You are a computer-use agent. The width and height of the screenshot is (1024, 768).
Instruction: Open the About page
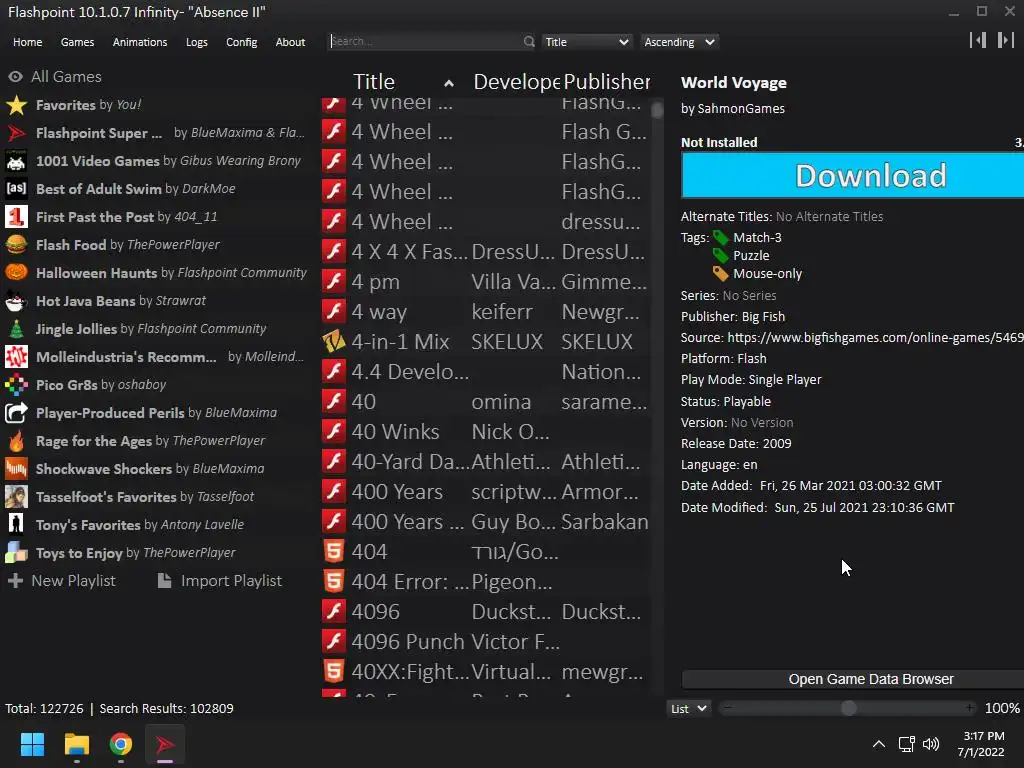290,42
